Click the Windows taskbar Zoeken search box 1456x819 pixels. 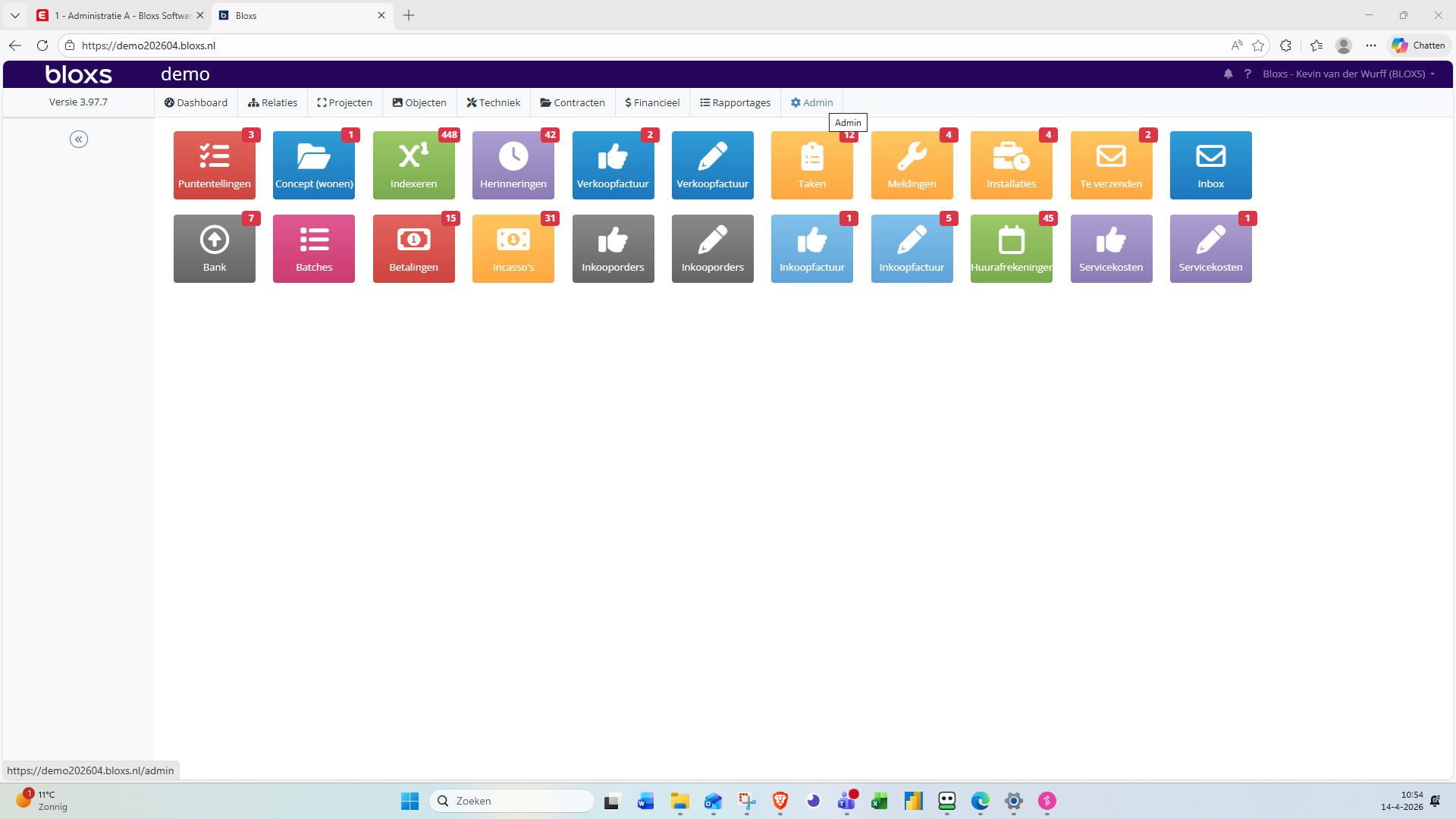pyautogui.click(x=512, y=801)
